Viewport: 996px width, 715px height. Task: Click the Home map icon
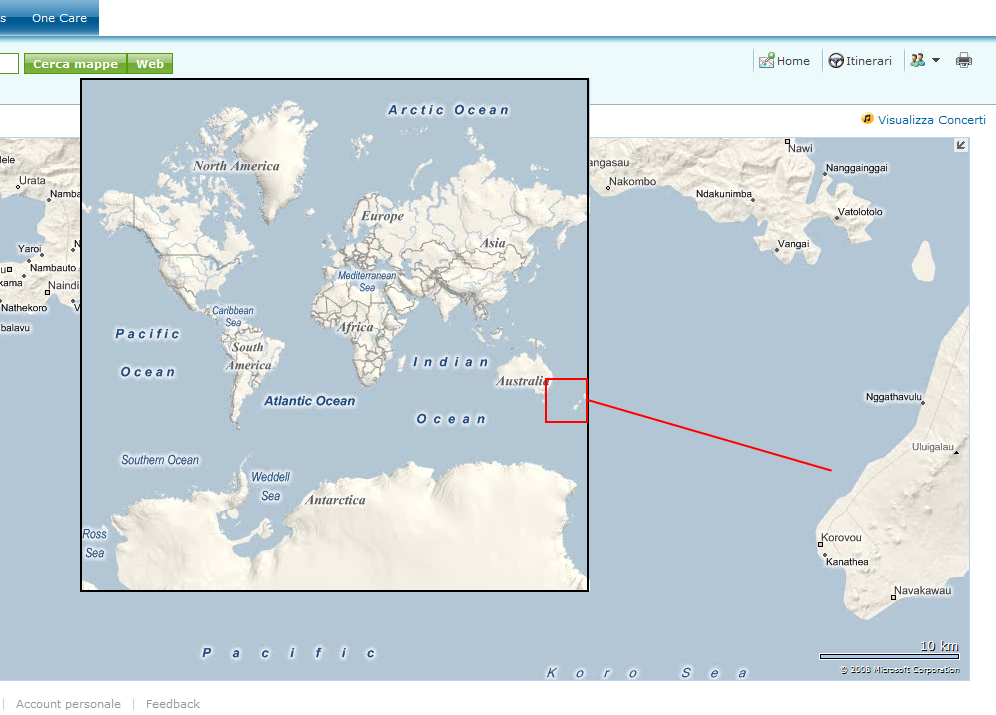click(767, 60)
